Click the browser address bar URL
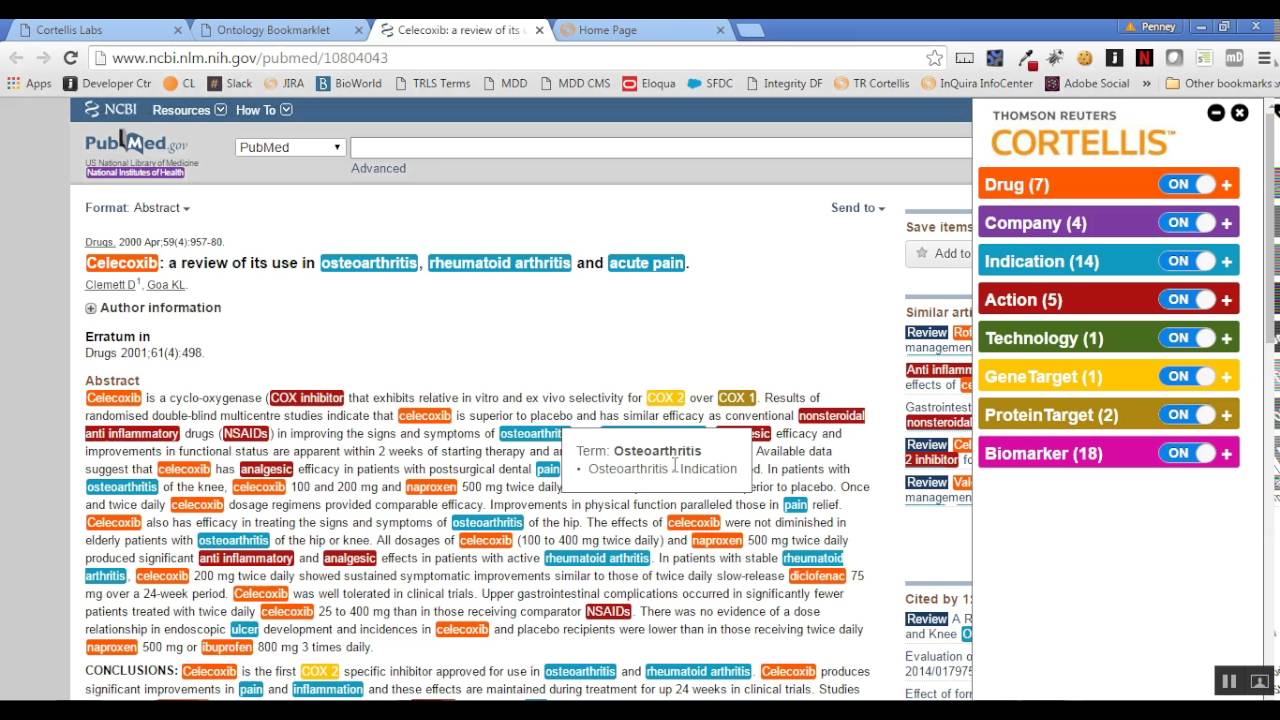This screenshot has height=720, width=1280. point(250,58)
